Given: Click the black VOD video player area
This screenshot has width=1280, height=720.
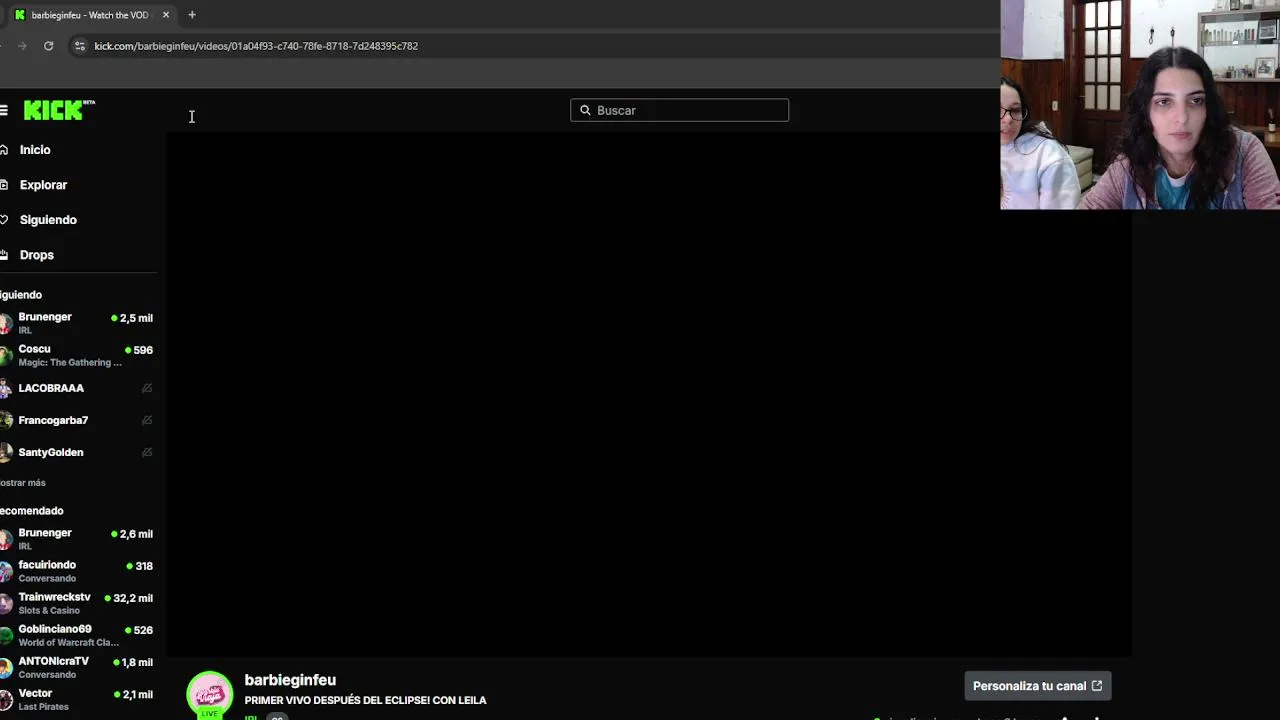Looking at the screenshot, I should (649, 393).
